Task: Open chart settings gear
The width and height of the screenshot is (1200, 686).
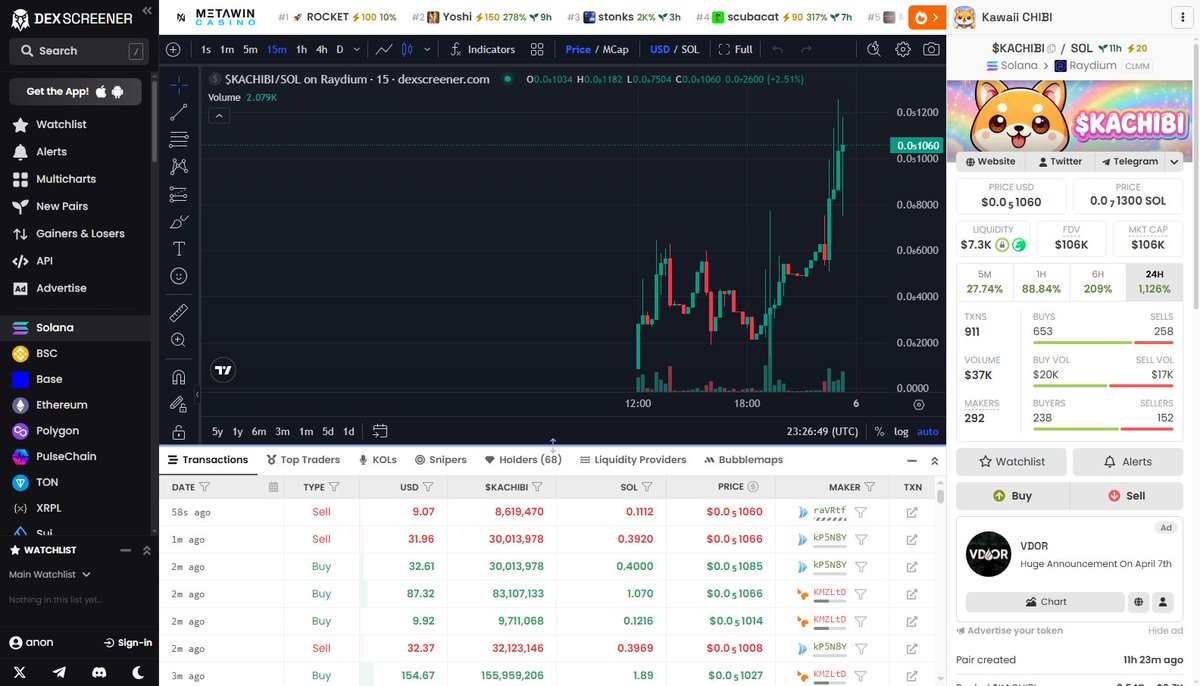Action: click(x=903, y=49)
